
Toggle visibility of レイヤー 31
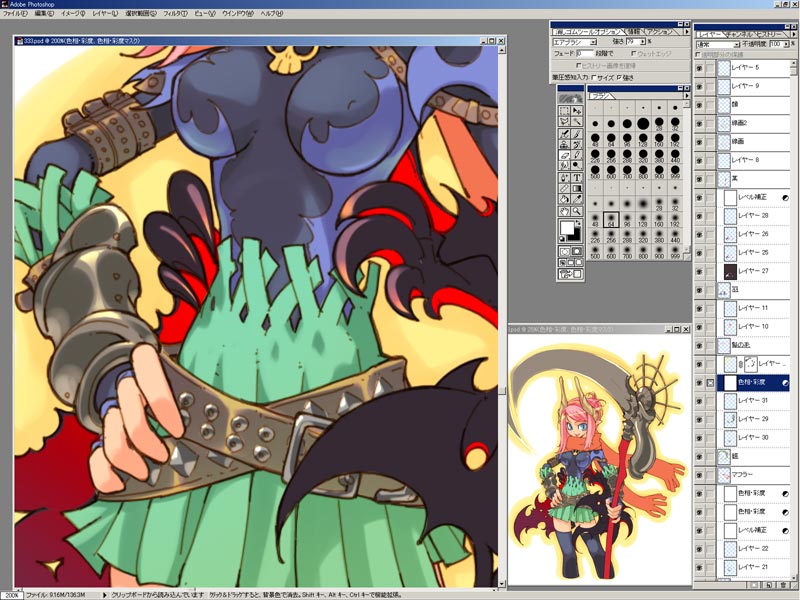point(699,401)
